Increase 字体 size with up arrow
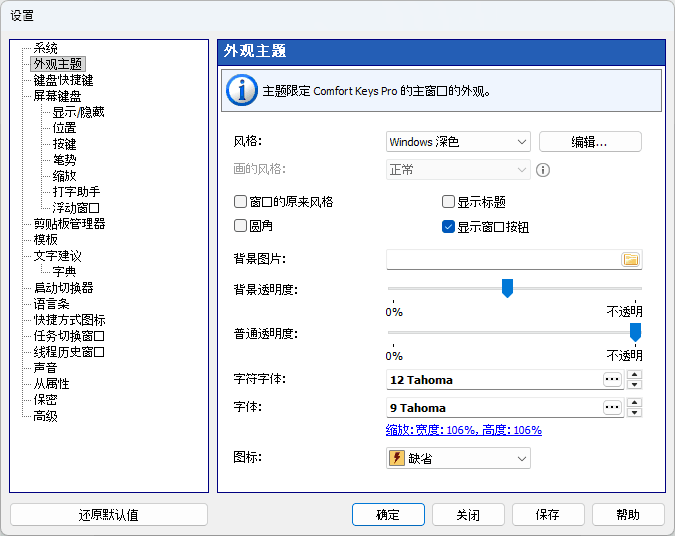This screenshot has height=536, width=675. pos(635,403)
